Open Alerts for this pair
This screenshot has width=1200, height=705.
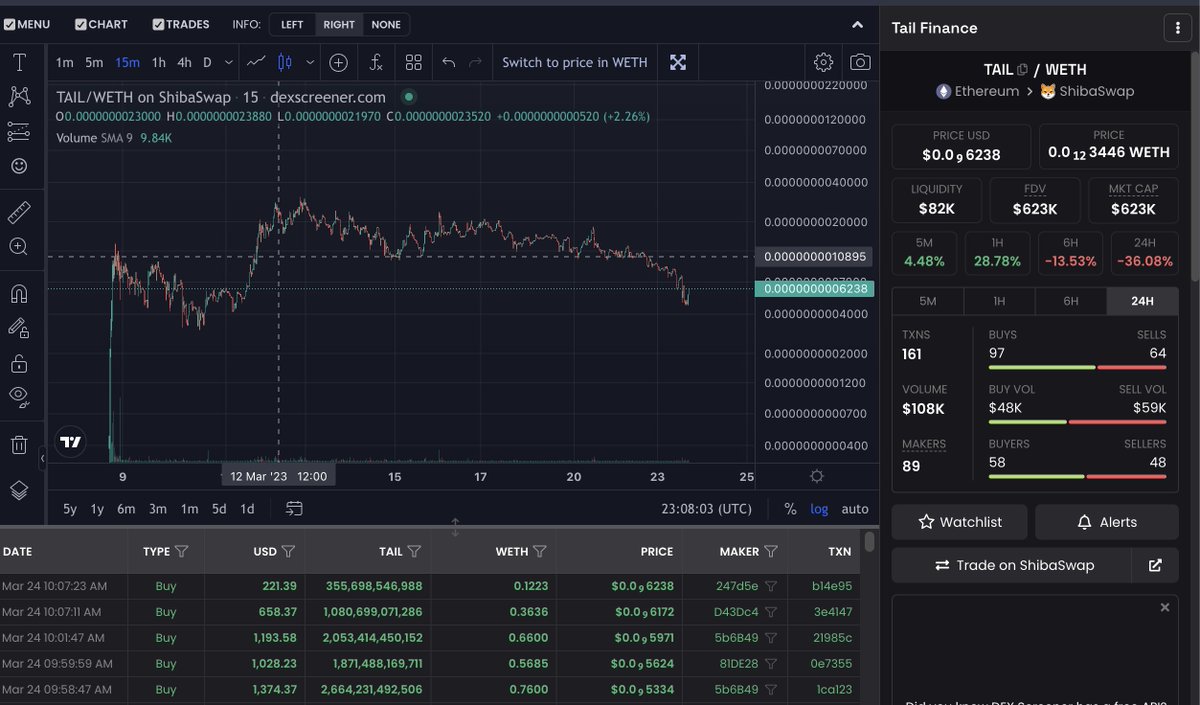pos(1105,522)
